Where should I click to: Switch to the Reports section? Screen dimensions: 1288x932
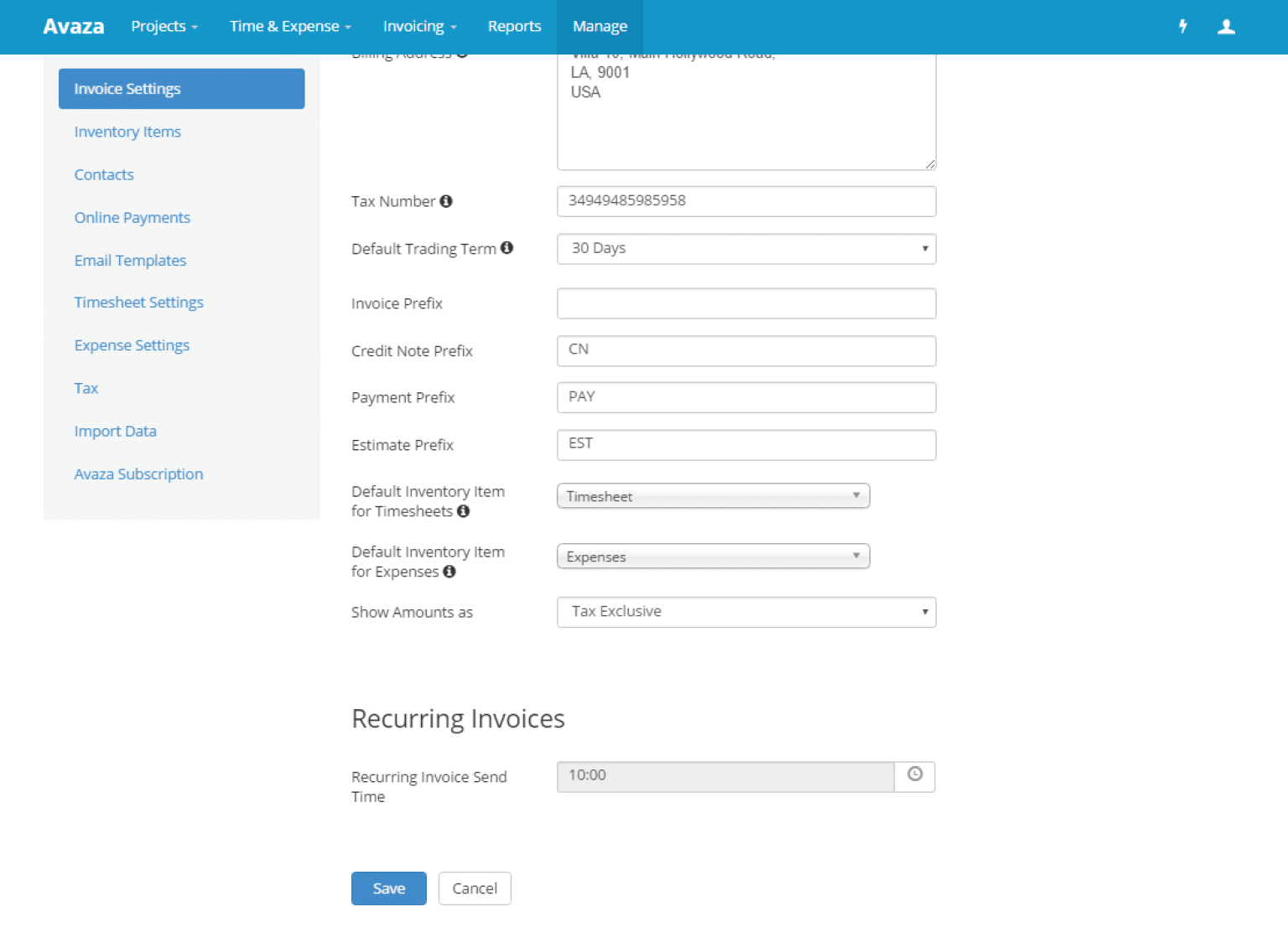click(514, 26)
